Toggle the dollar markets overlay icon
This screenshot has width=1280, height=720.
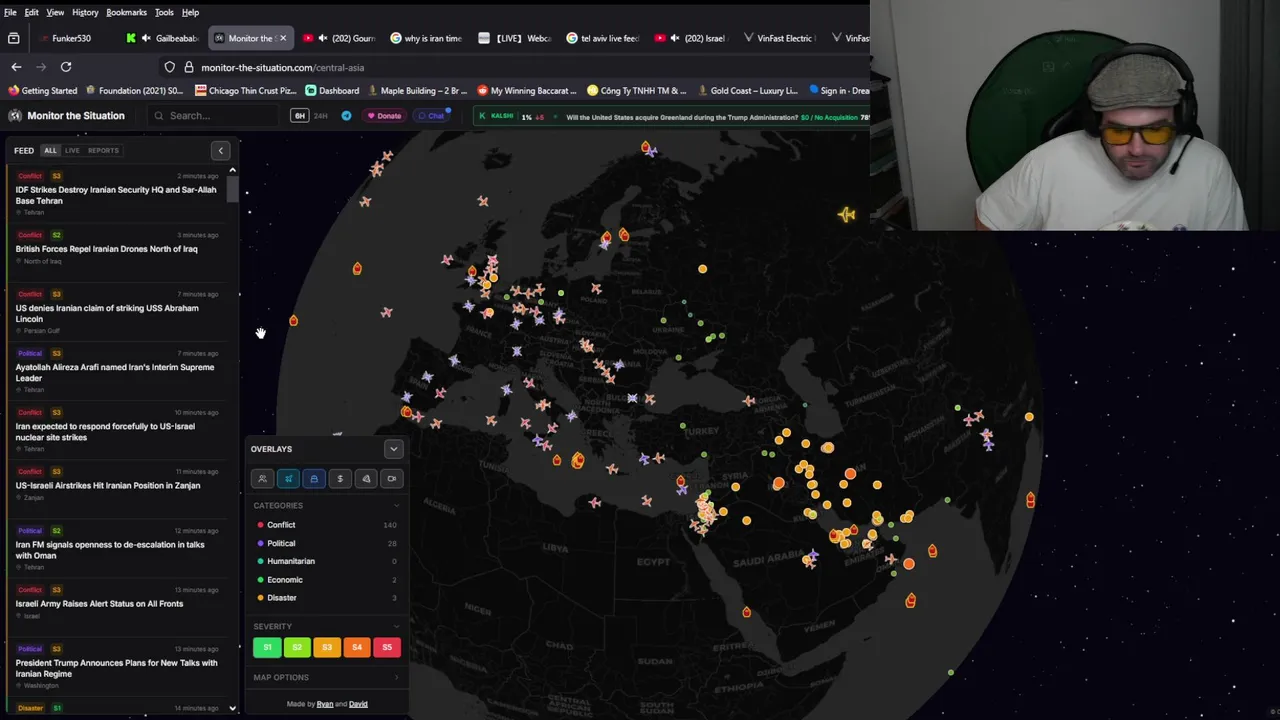click(x=340, y=479)
